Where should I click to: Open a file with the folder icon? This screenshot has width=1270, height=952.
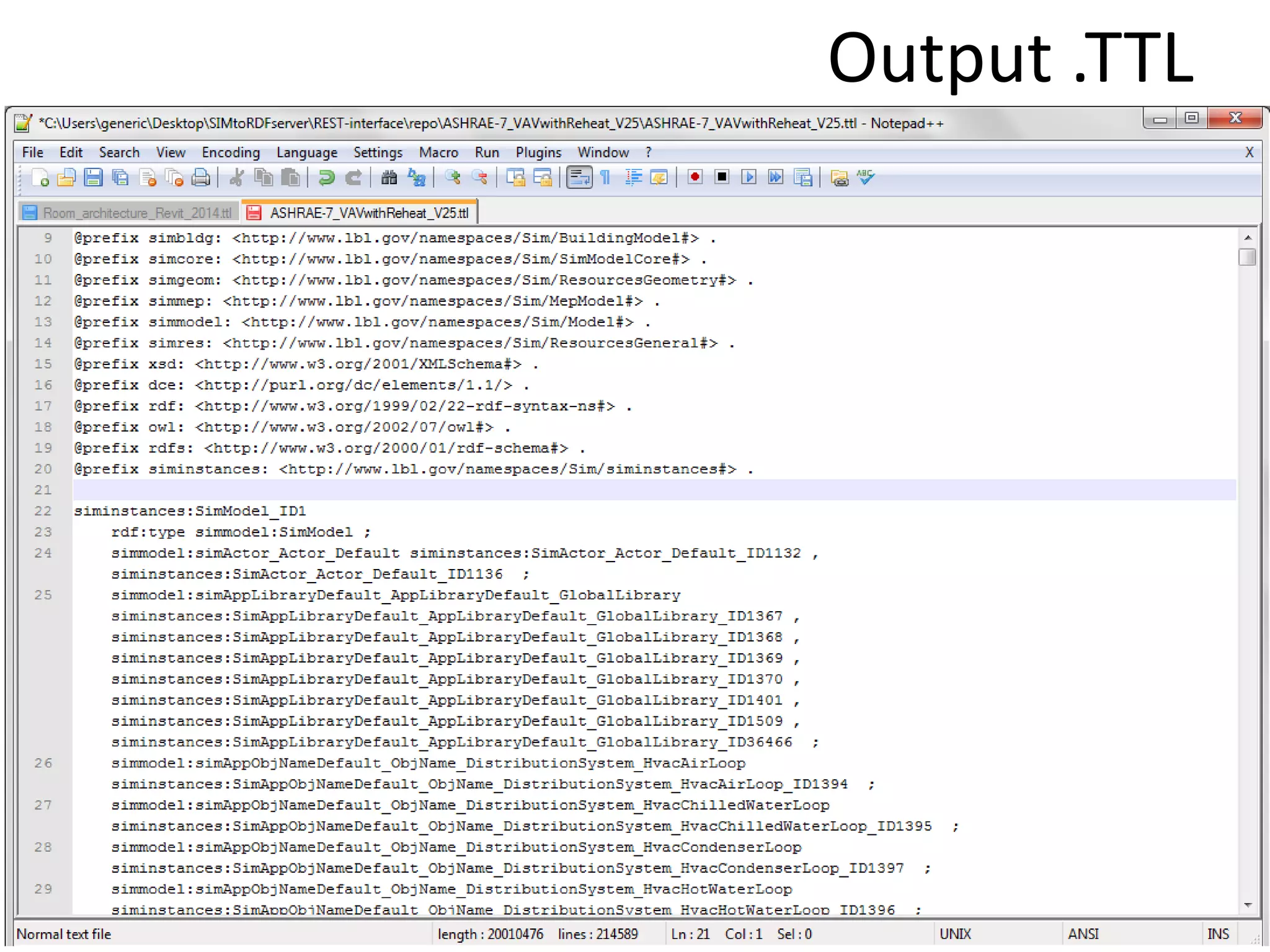tap(66, 178)
